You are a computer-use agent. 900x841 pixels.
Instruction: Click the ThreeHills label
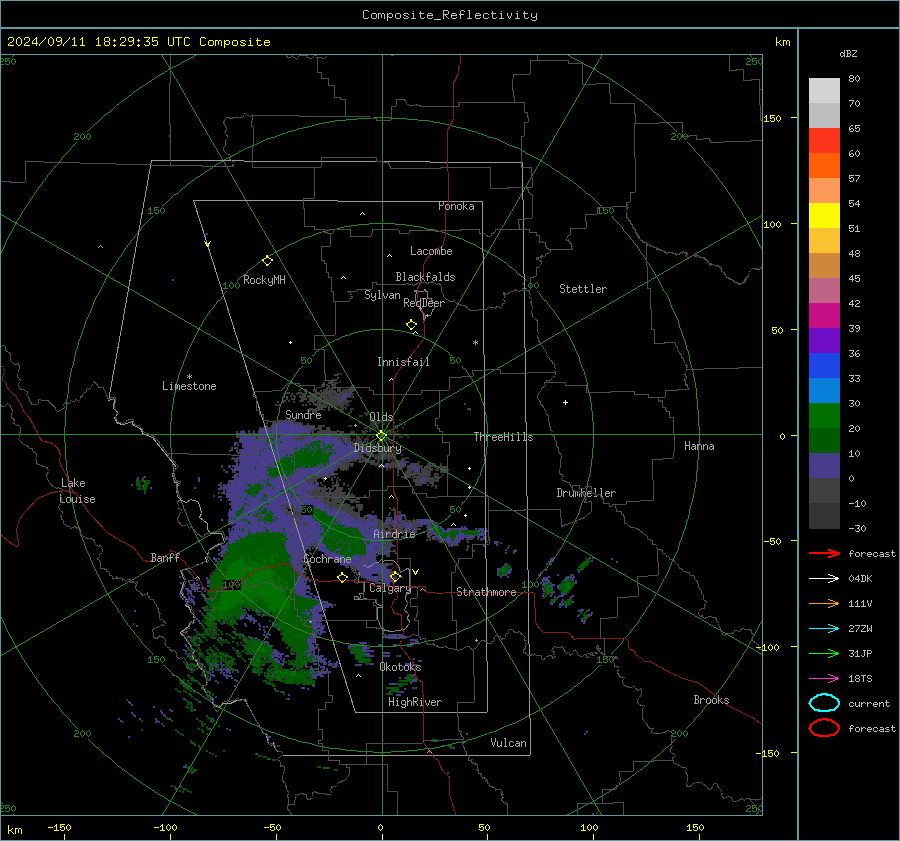point(503,437)
